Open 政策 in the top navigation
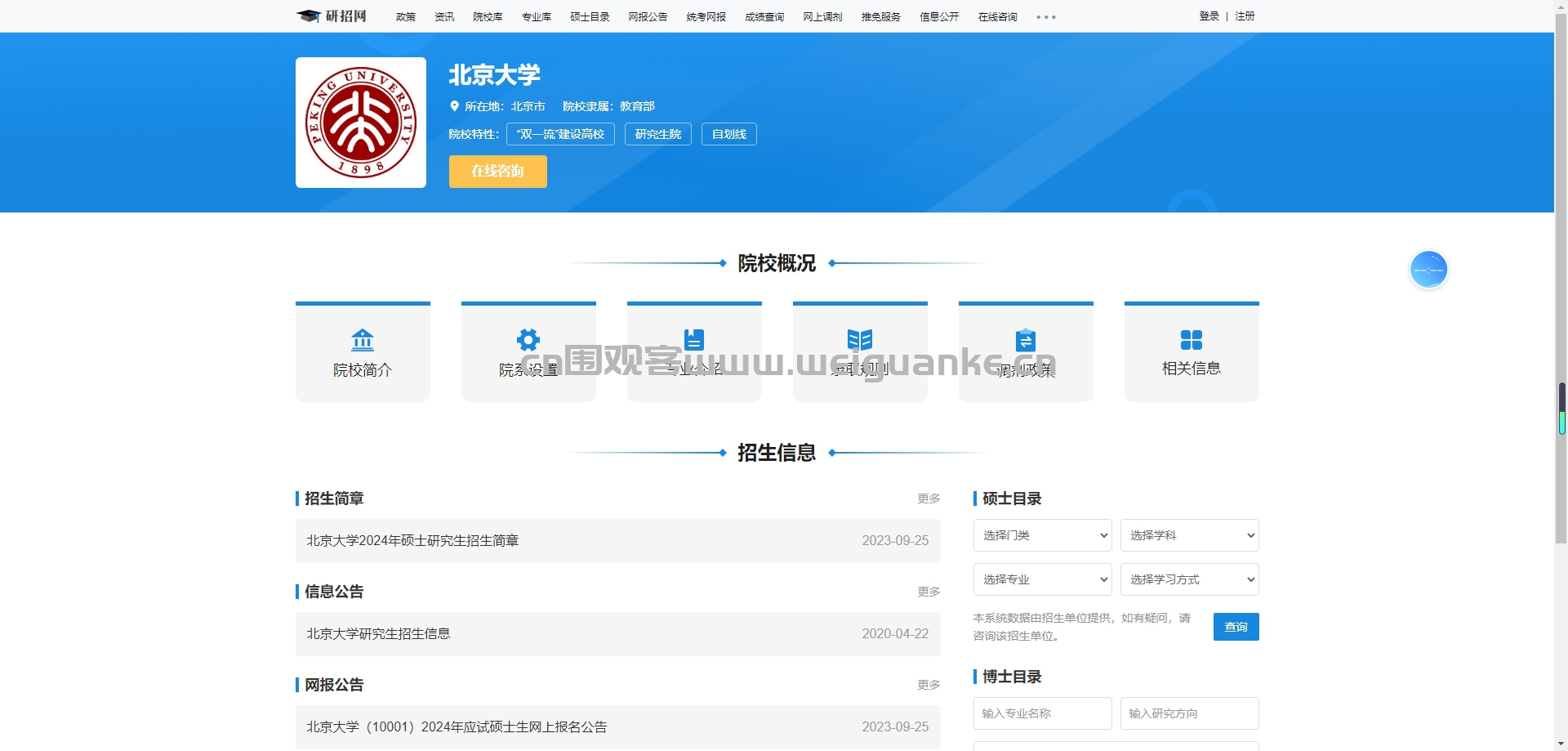 [406, 16]
